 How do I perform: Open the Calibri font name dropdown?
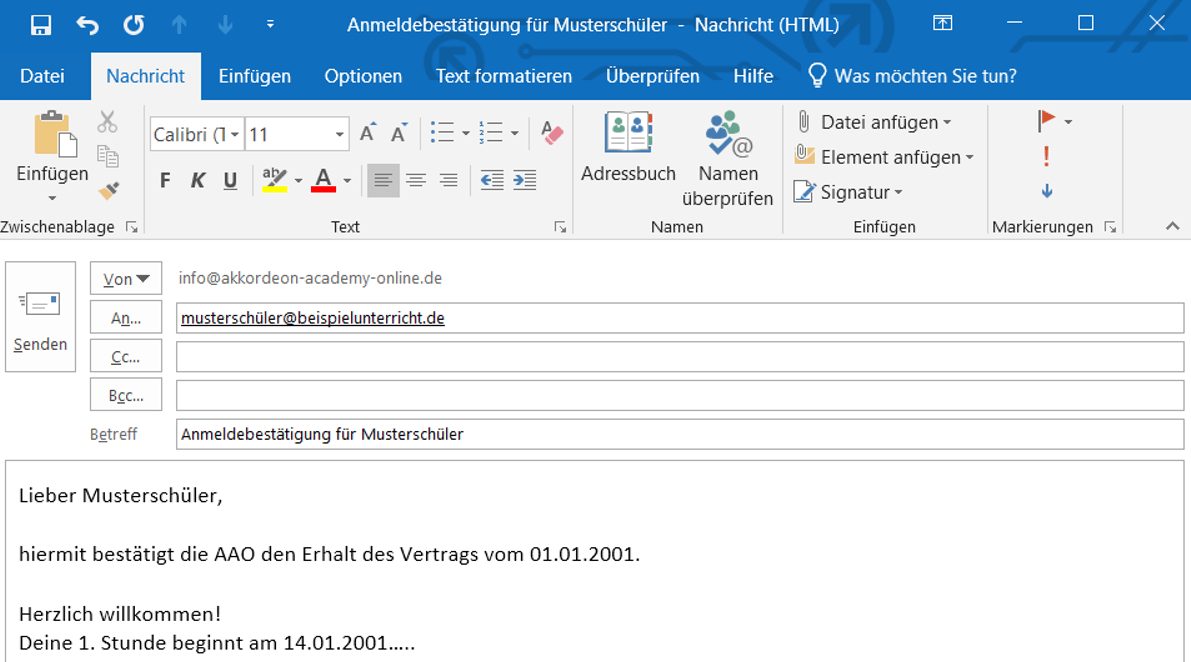(x=235, y=135)
